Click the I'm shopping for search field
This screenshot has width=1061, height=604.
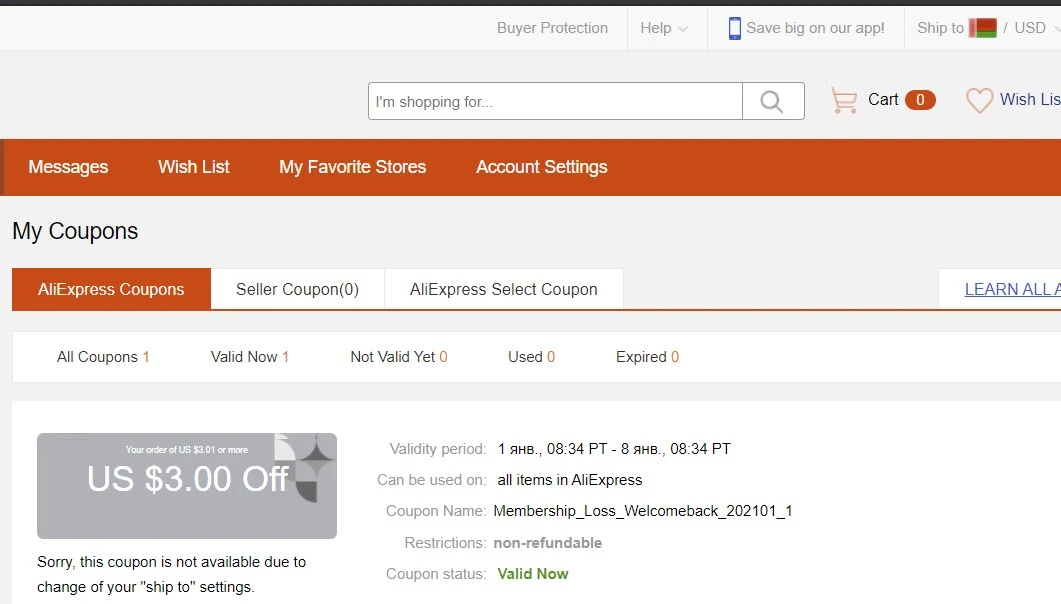pos(555,101)
